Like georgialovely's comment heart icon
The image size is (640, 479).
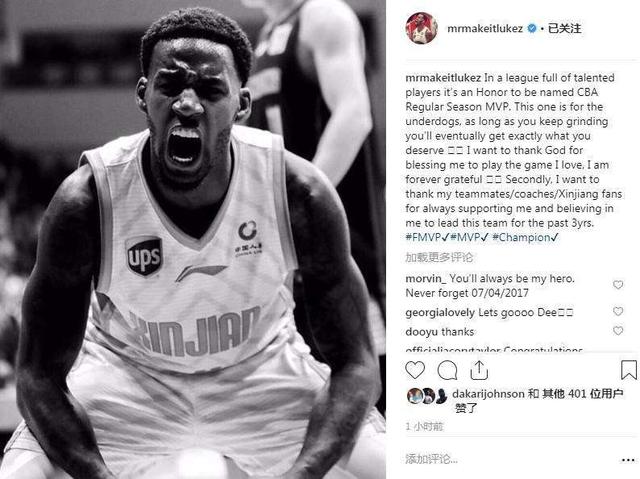(x=618, y=311)
